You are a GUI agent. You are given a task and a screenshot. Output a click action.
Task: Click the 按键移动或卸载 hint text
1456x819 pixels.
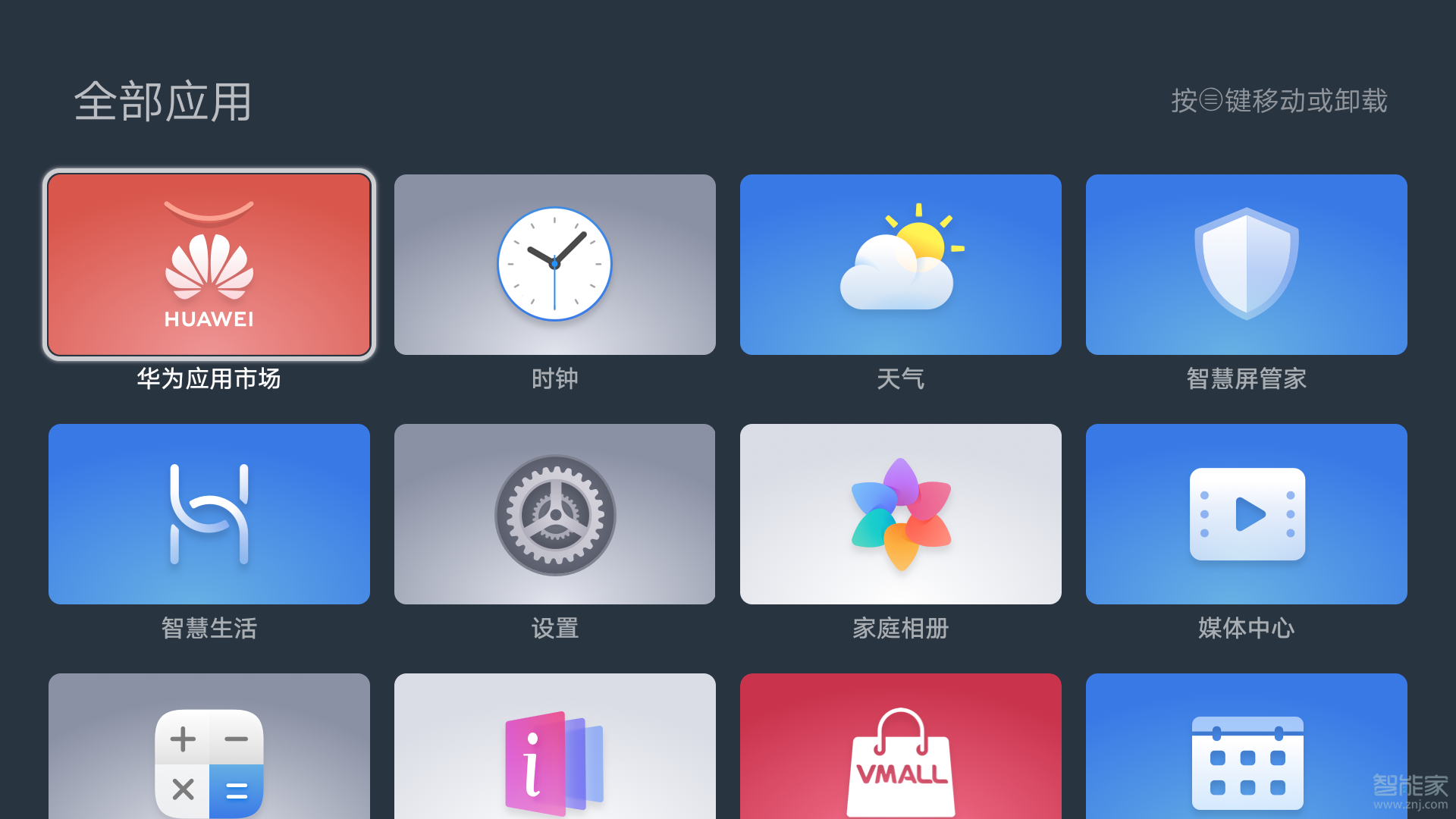1279,101
